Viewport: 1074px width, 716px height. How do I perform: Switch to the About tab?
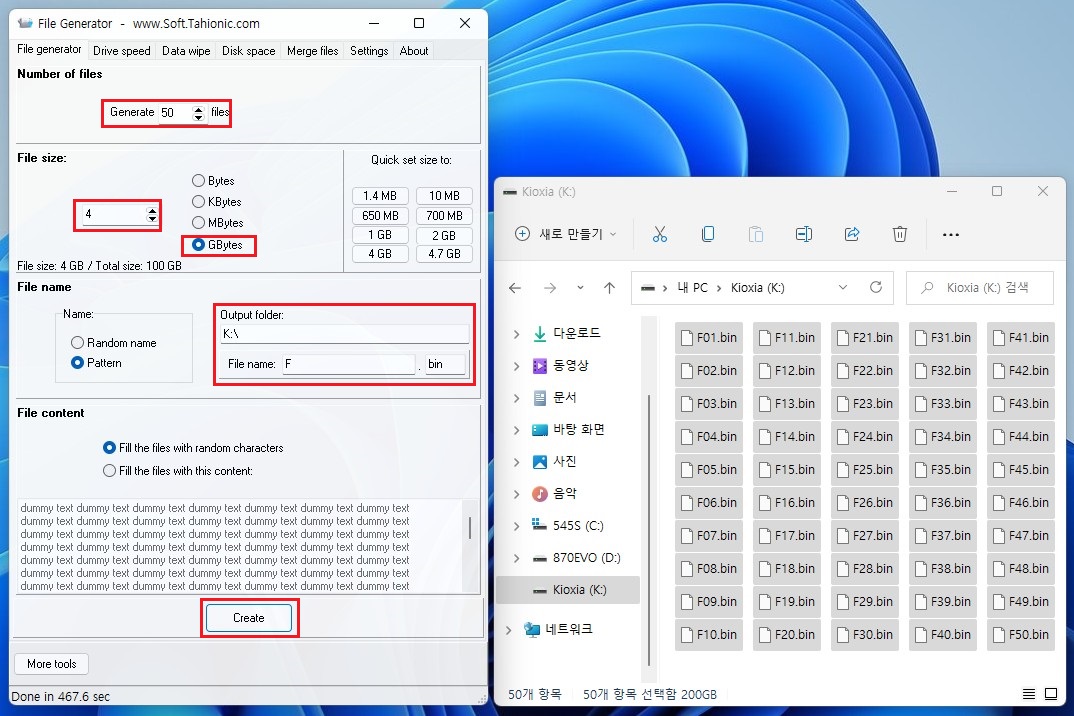point(414,51)
